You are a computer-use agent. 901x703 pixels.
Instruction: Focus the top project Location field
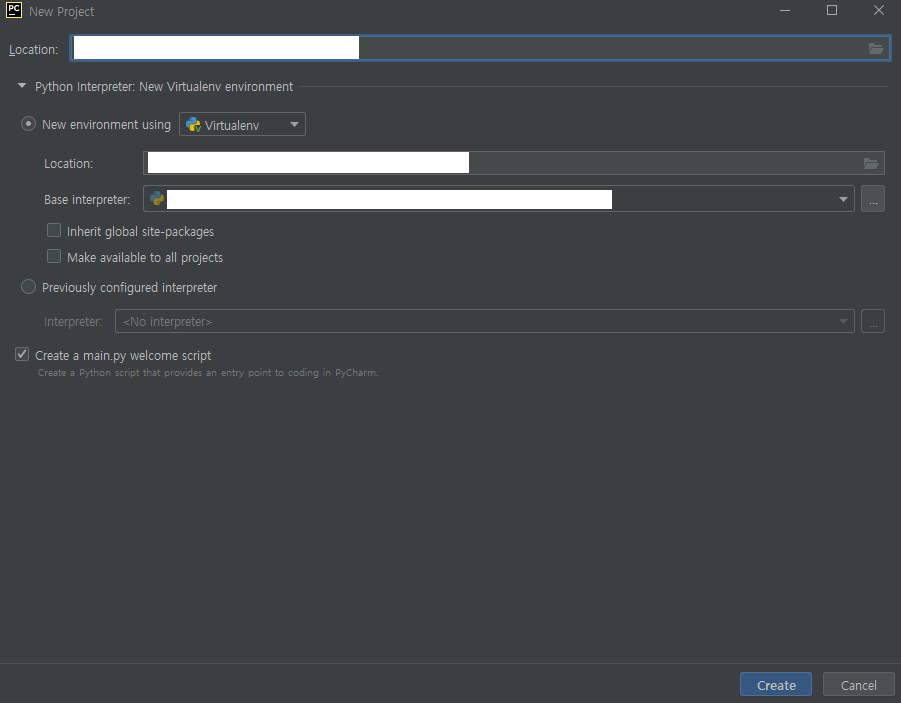(480, 48)
